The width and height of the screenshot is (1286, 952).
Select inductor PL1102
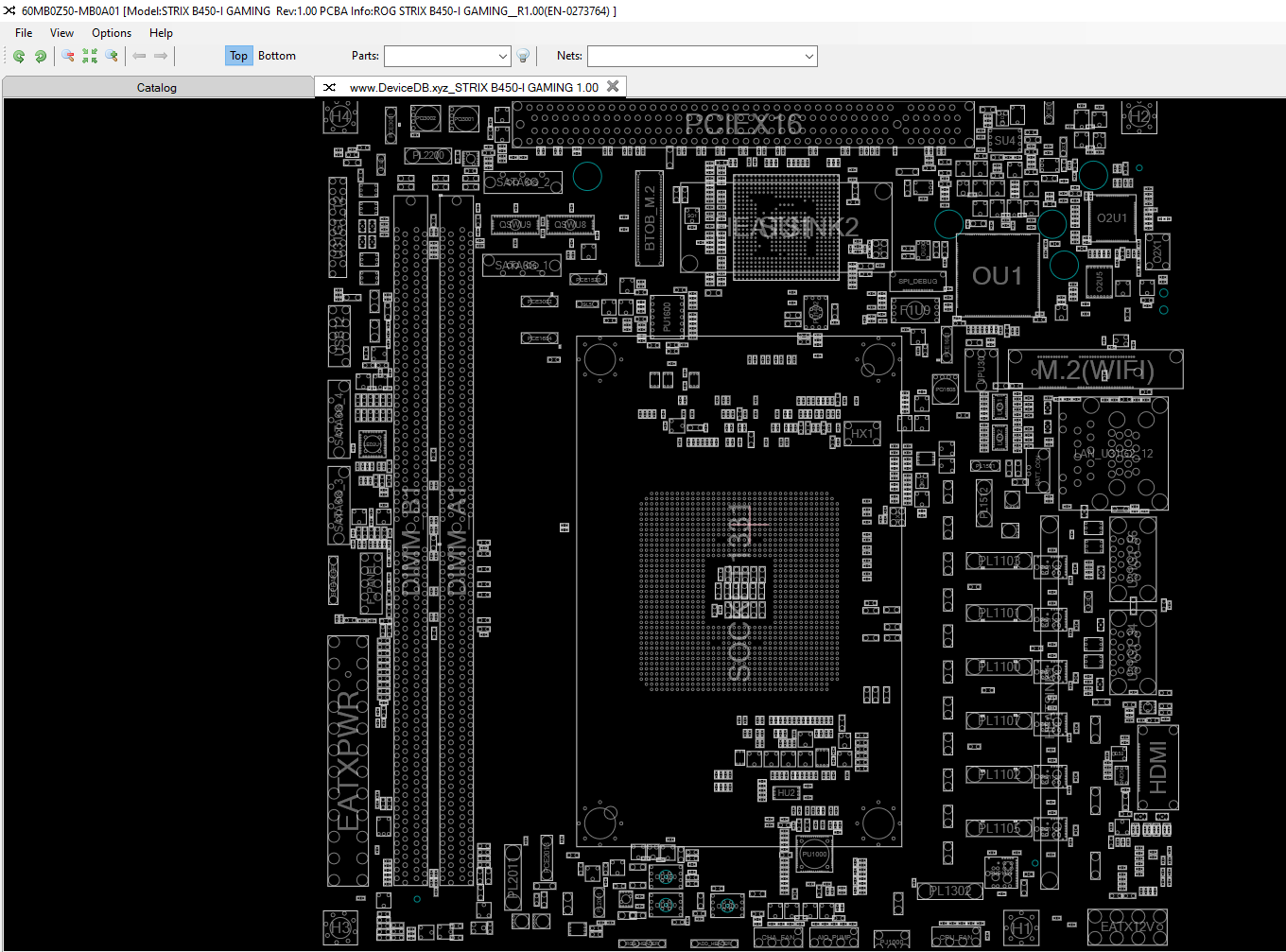coord(999,774)
